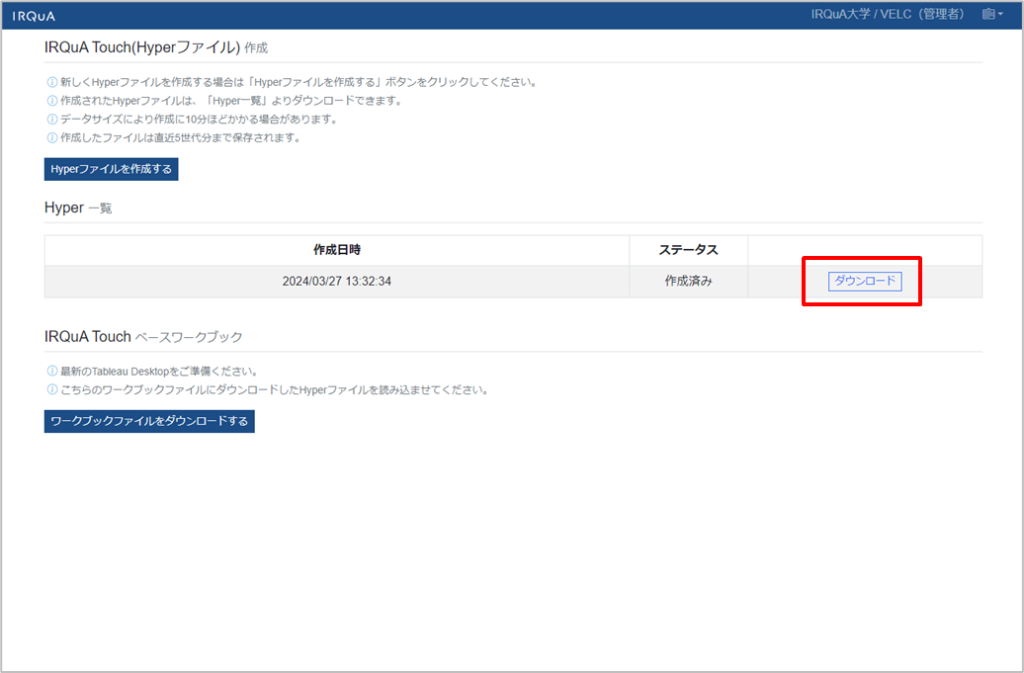Select the 2024/03/27 13:32:34 timestamp cell
Image resolution: width=1024 pixels, height=673 pixels.
coord(337,282)
